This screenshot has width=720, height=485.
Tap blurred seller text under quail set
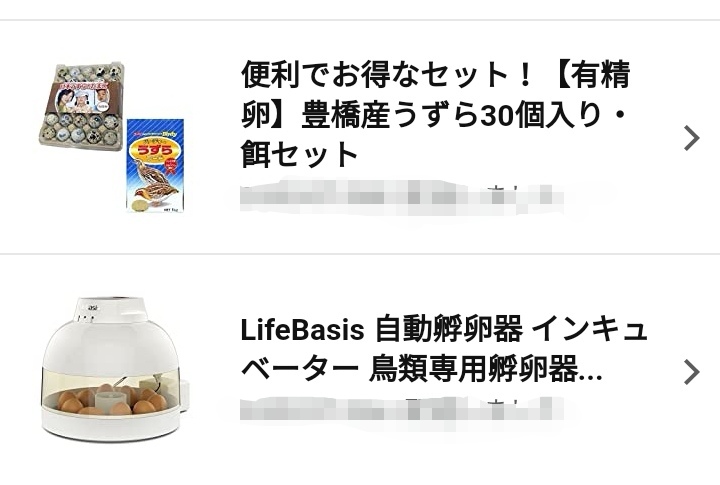[401, 198]
